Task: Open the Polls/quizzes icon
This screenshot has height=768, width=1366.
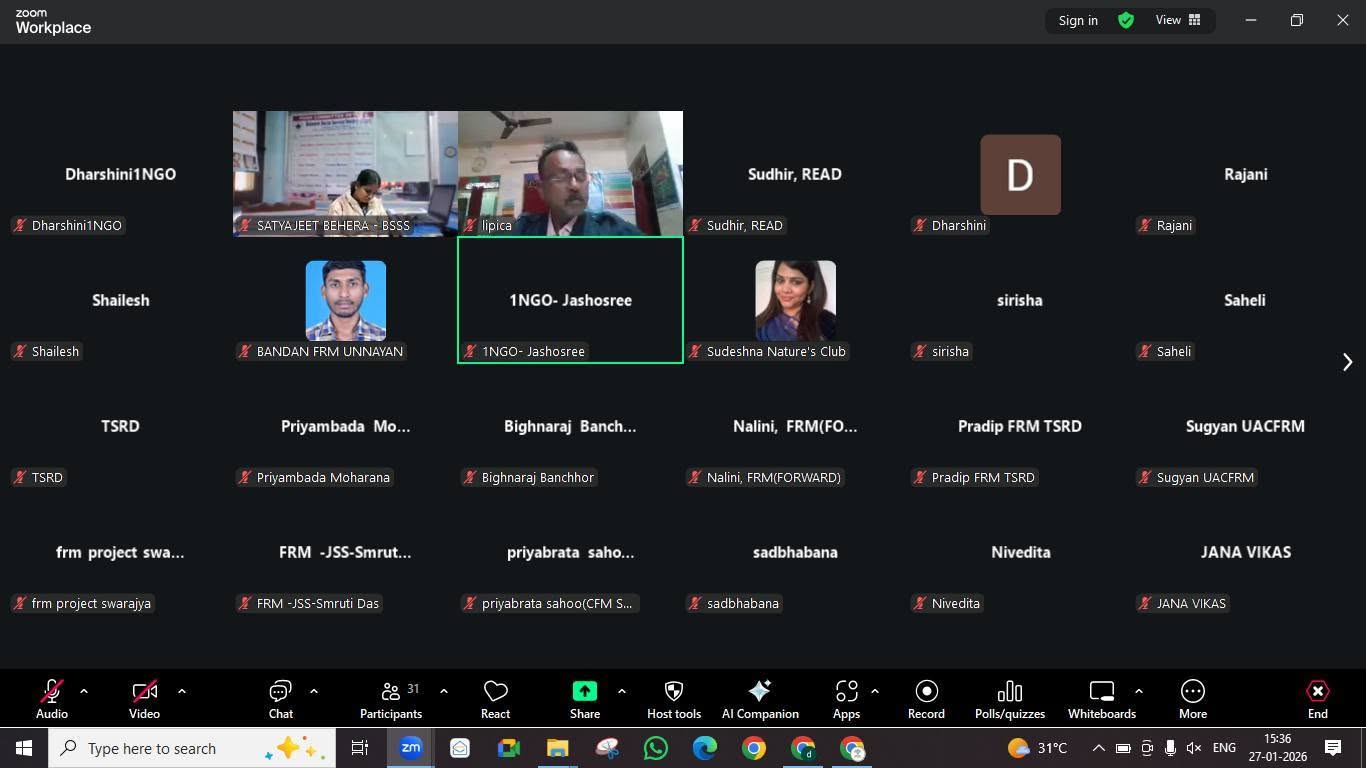Action: (1009, 691)
